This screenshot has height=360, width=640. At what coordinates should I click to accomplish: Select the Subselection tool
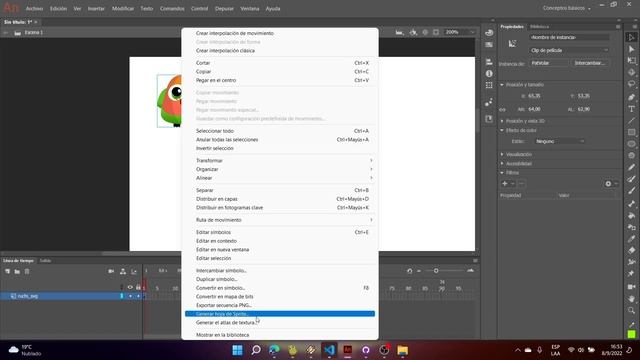[631, 49]
